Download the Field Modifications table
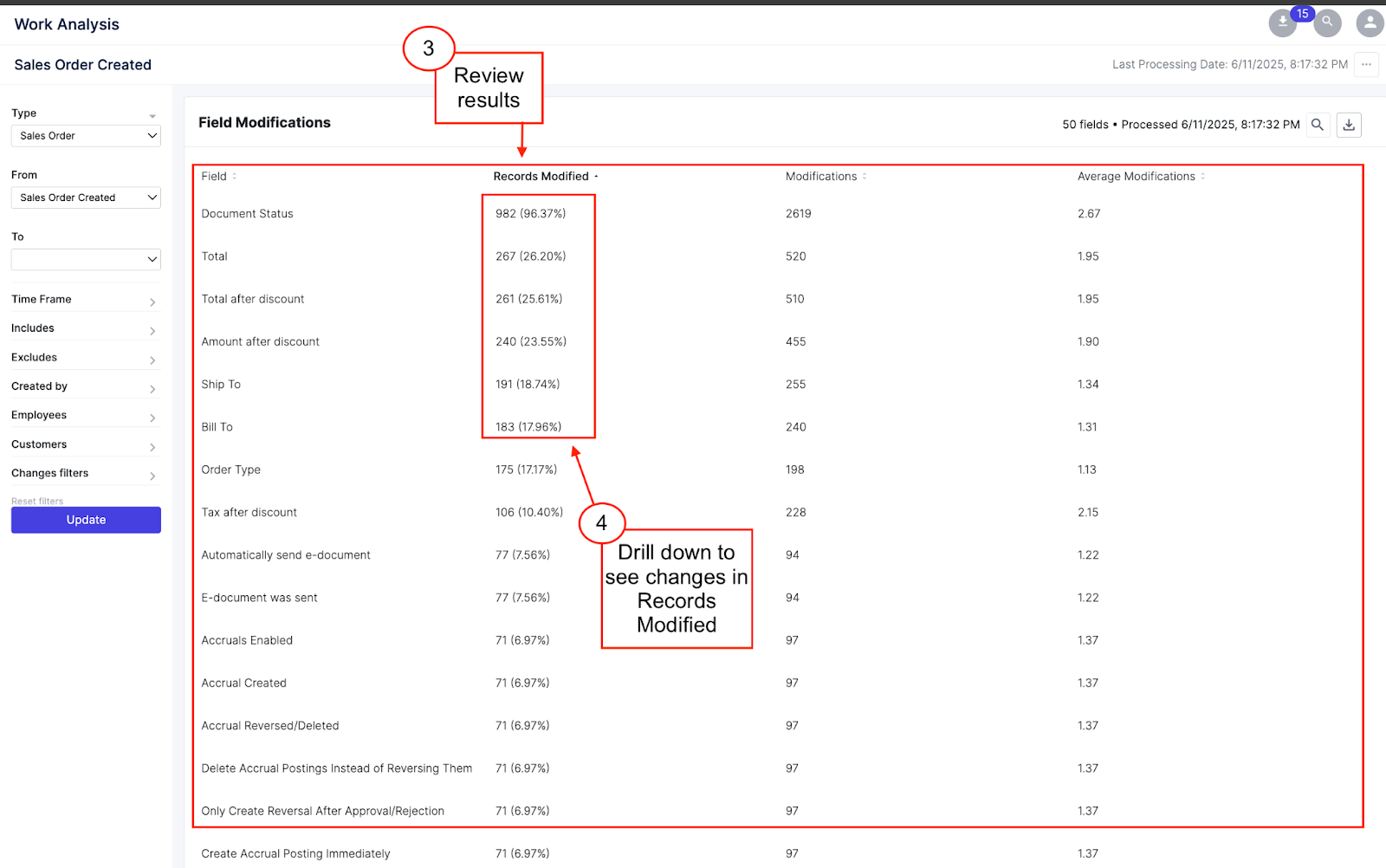Image resolution: width=1386 pixels, height=868 pixels. (1349, 125)
